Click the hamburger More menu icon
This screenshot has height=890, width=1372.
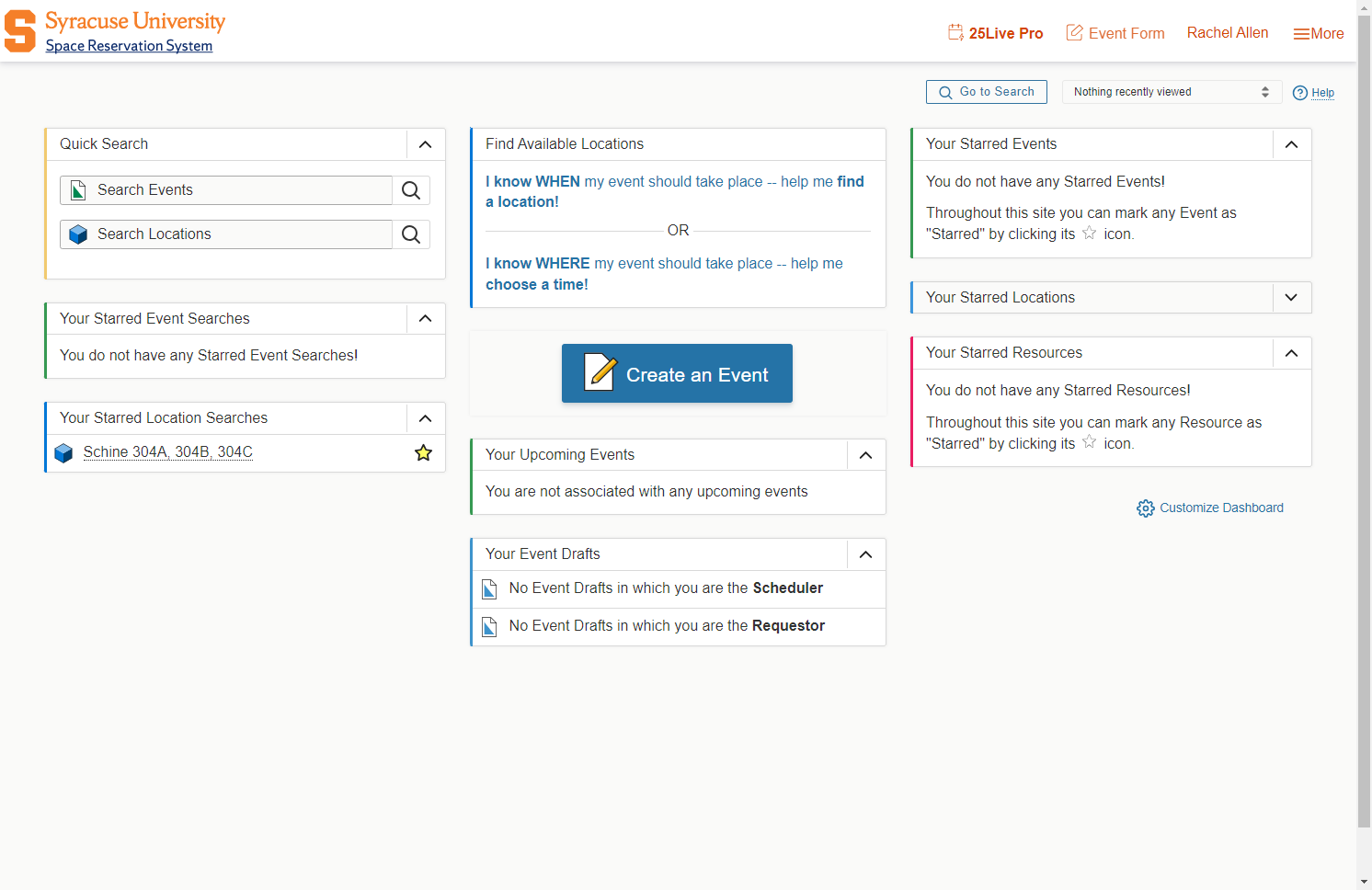1301,34
